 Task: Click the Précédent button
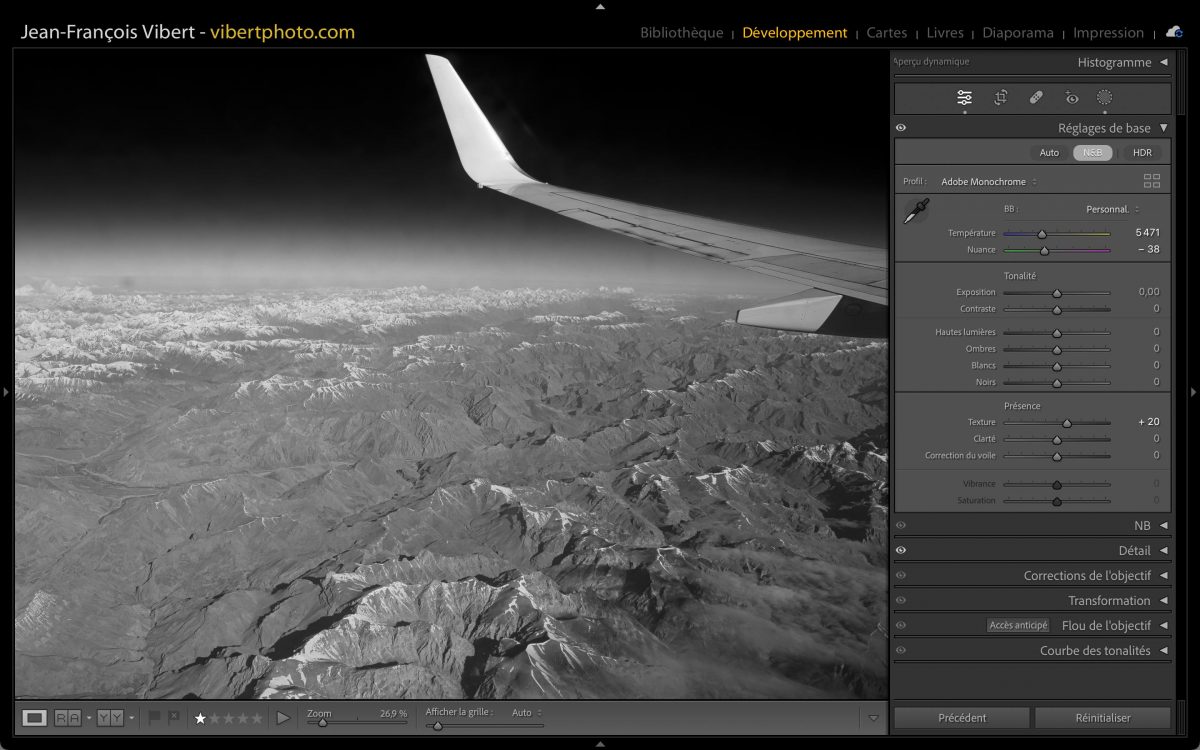962,718
